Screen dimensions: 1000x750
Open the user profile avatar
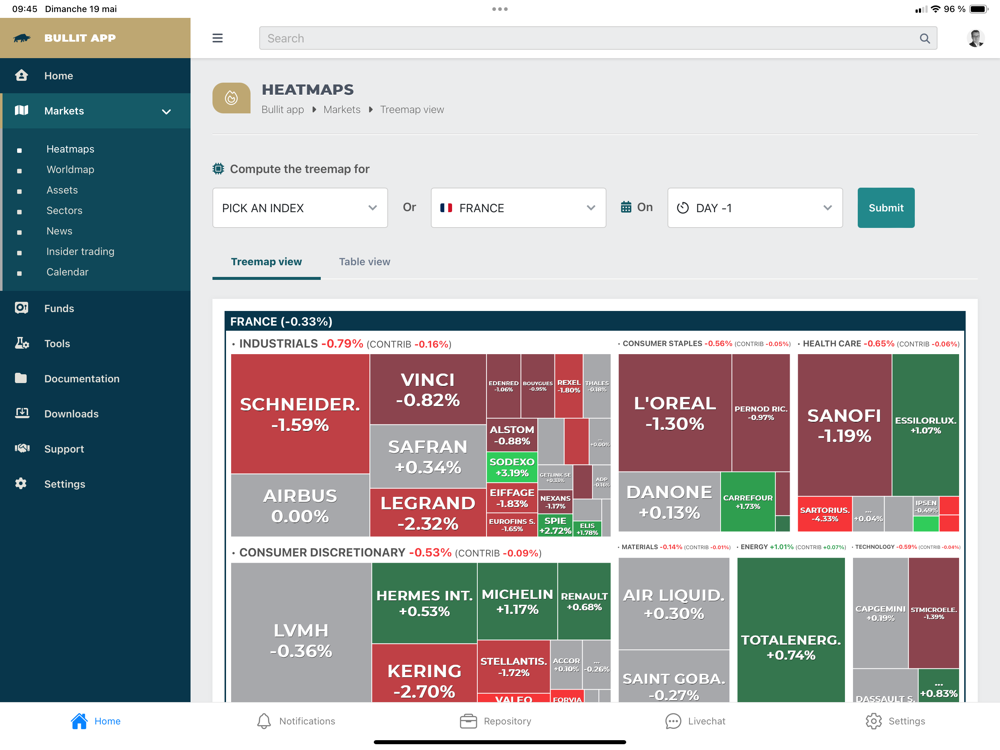coord(975,38)
